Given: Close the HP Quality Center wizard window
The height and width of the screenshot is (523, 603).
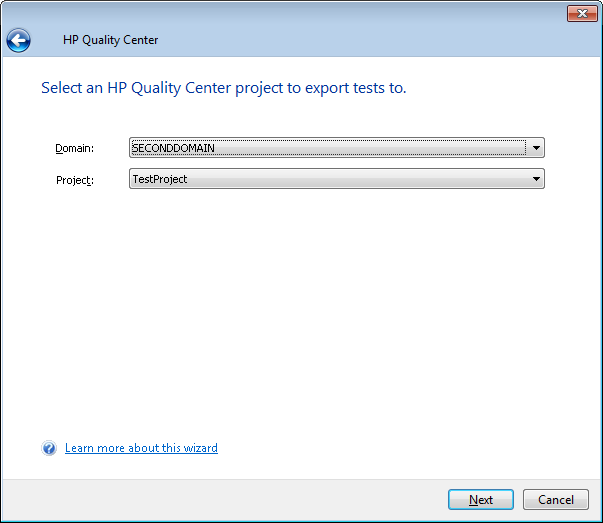Looking at the screenshot, I should coord(581,13).
